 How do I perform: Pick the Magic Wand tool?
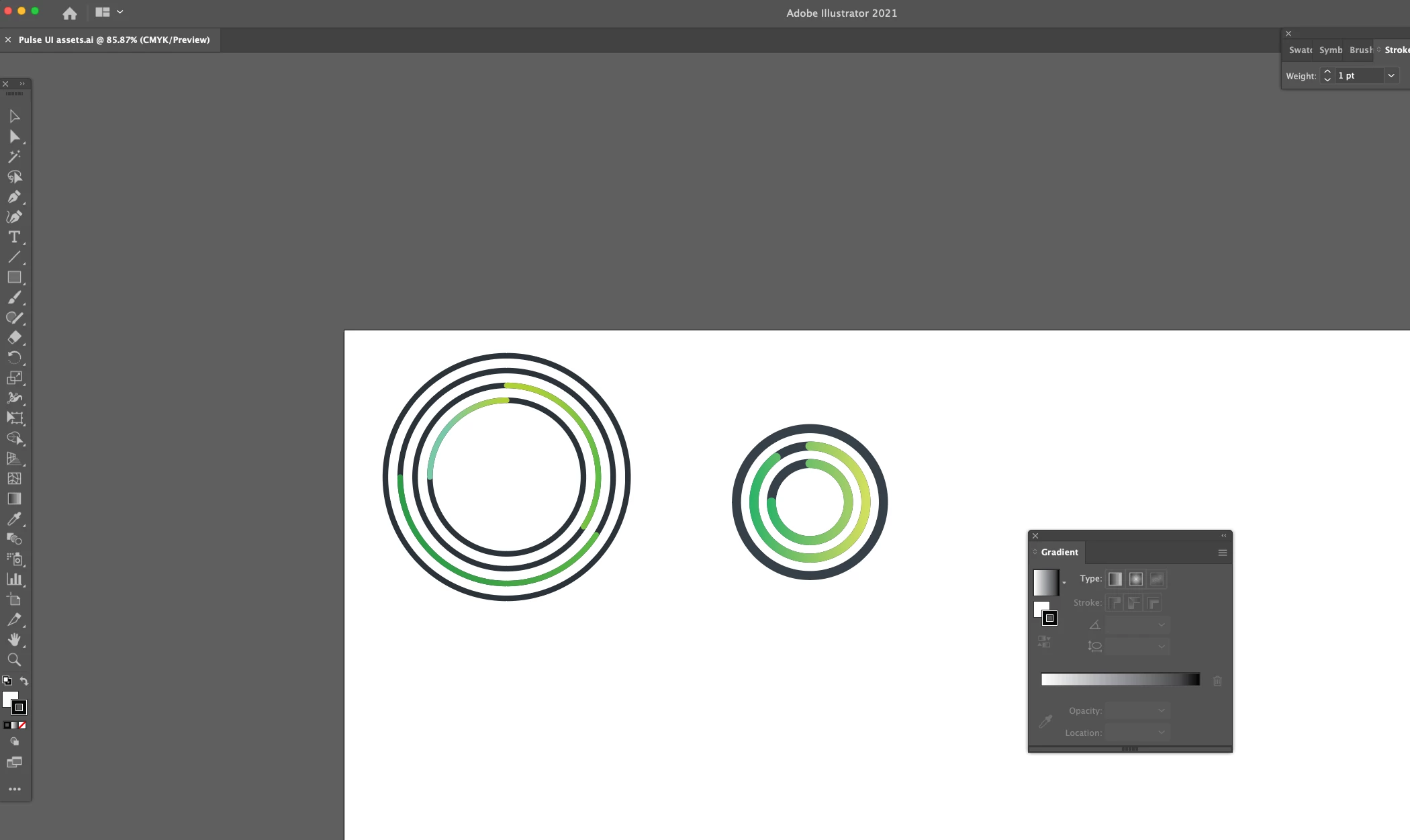pos(14,156)
